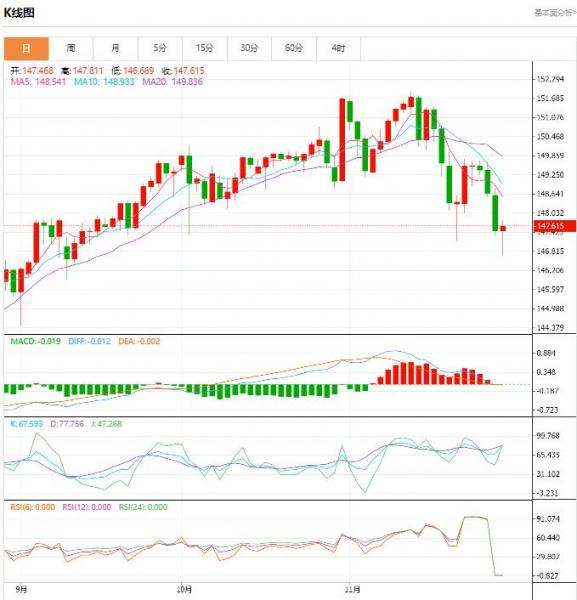
Task: Click the red 147.615 current price tag
Action: (x=554, y=226)
